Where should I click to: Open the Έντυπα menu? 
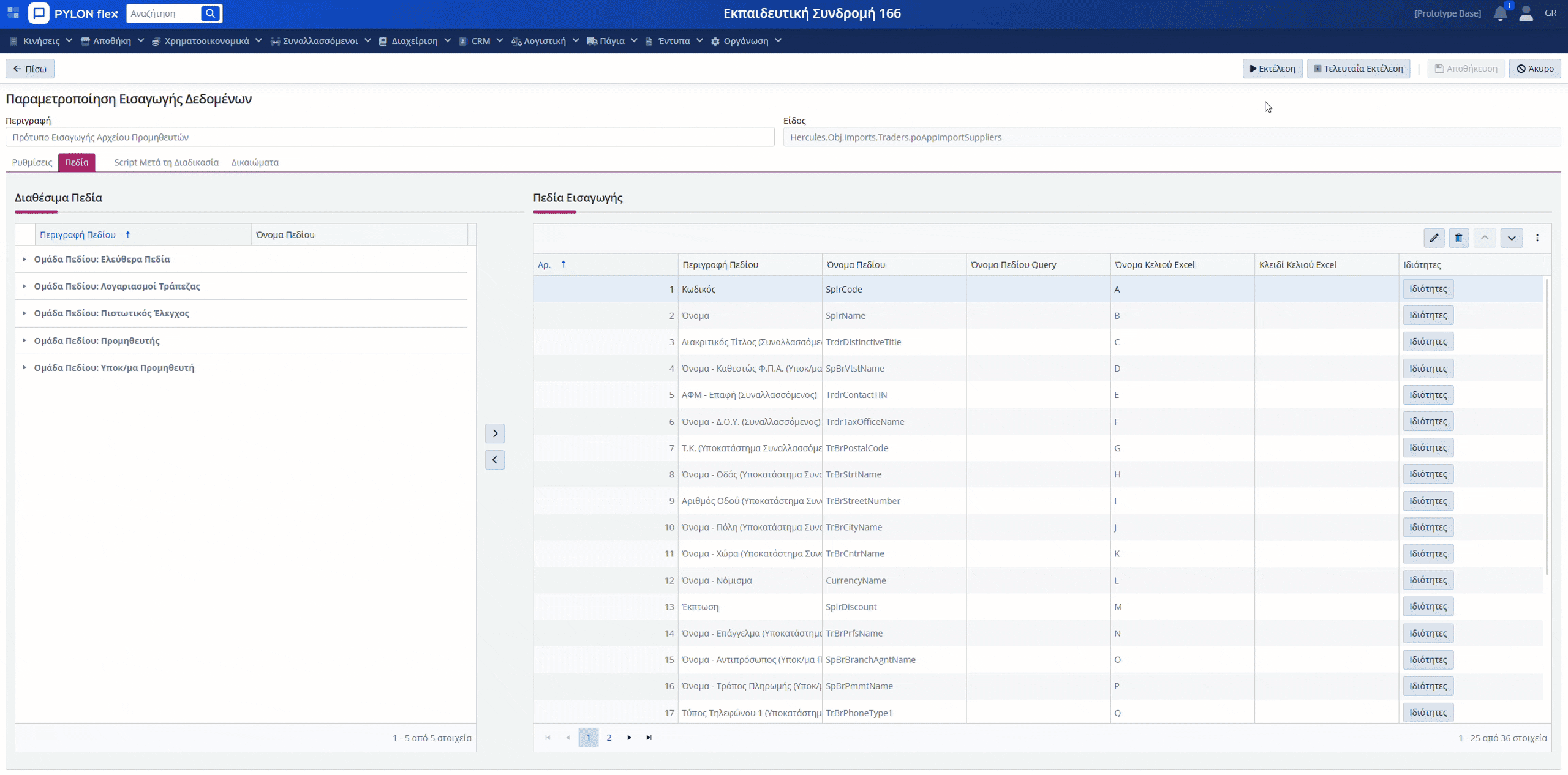[x=674, y=41]
